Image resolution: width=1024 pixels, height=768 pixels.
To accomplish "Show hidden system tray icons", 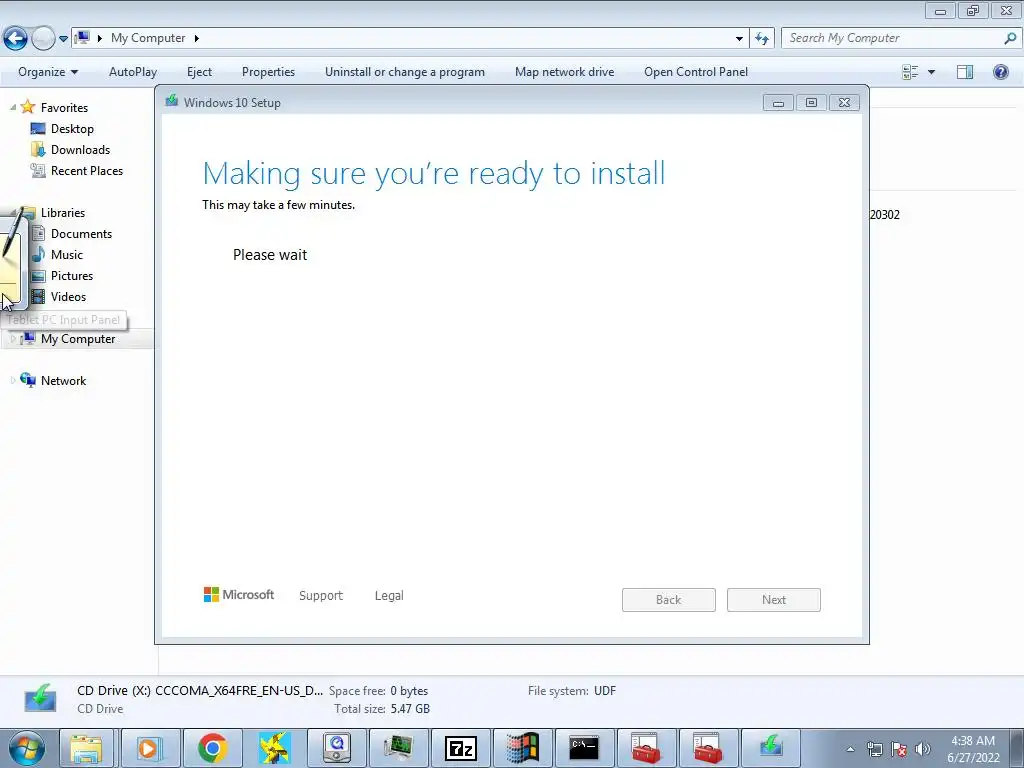I will (850, 749).
